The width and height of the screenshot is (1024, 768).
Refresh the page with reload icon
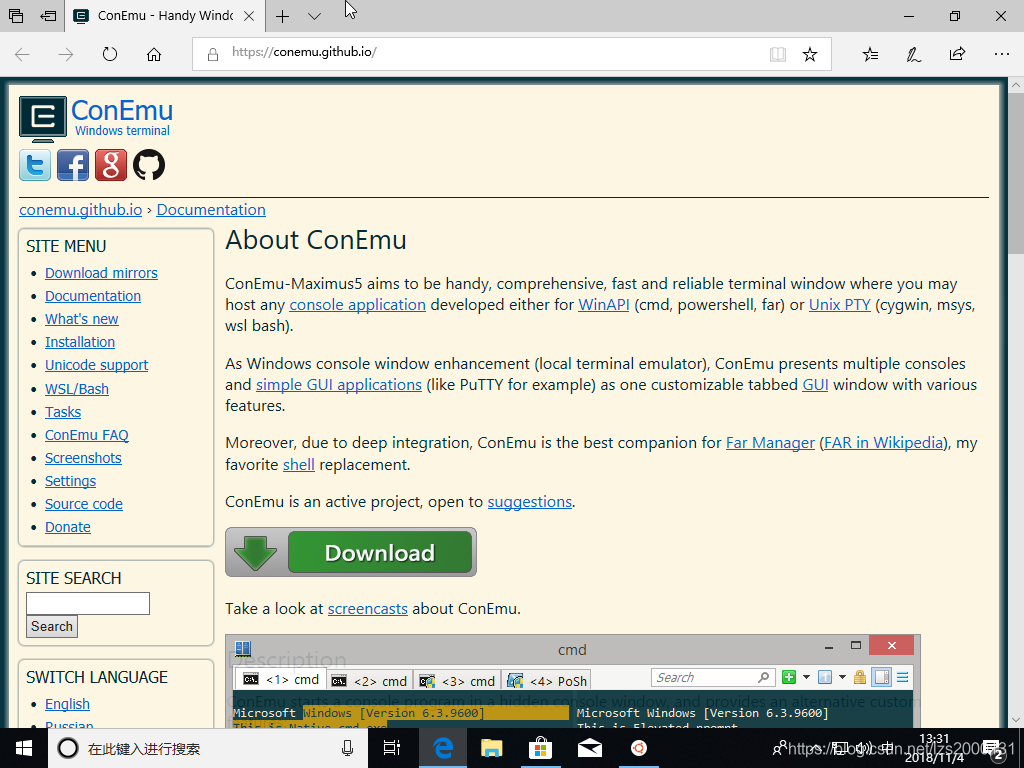[x=110, y=54]
